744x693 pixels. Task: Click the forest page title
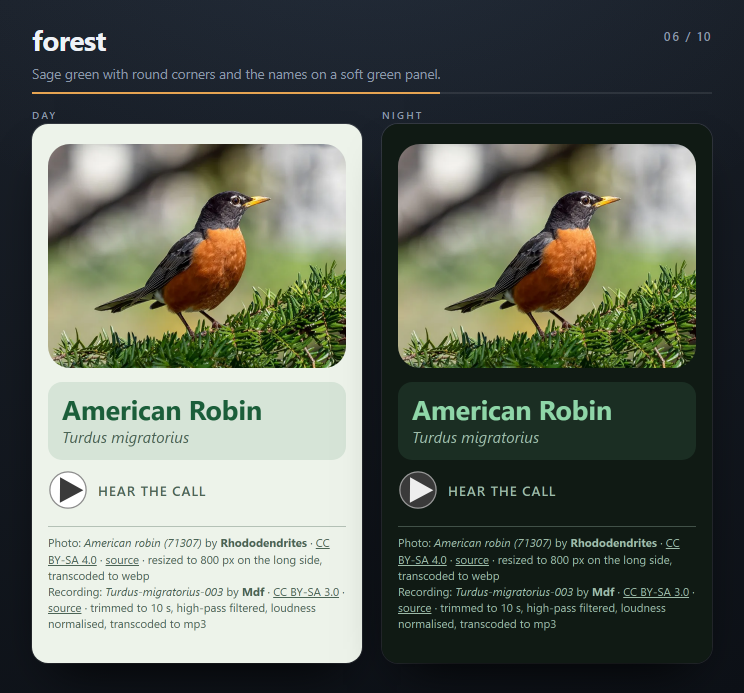pos(69,41)
